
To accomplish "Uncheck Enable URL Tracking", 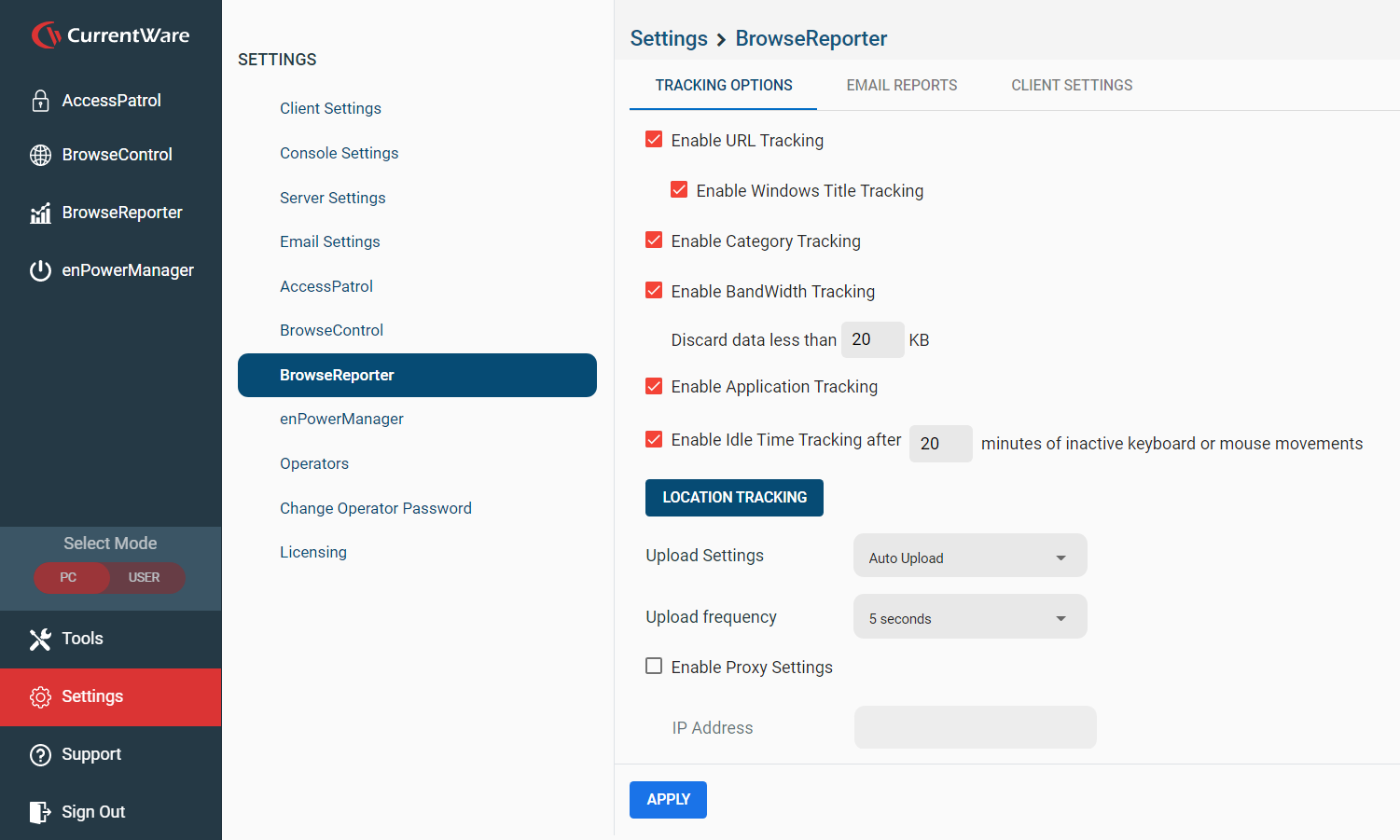I will pyautogui.click(x=654, y=140).
